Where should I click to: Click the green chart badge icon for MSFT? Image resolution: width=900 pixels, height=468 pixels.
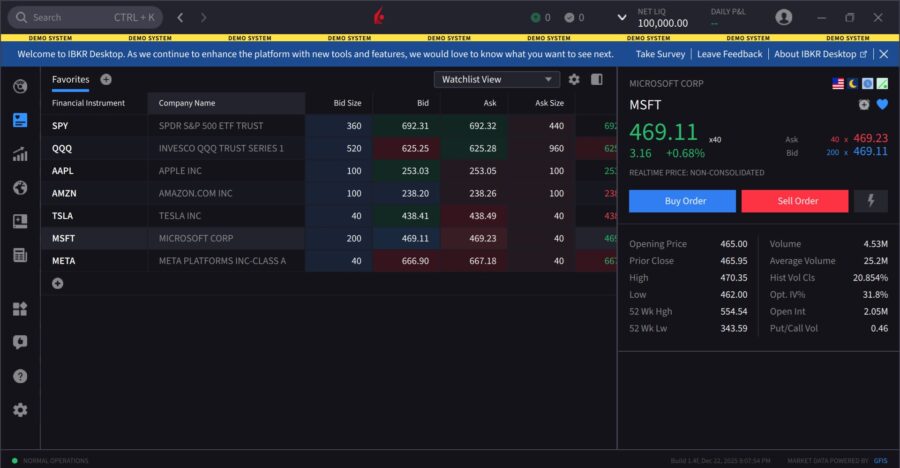[x=882, y=84]
